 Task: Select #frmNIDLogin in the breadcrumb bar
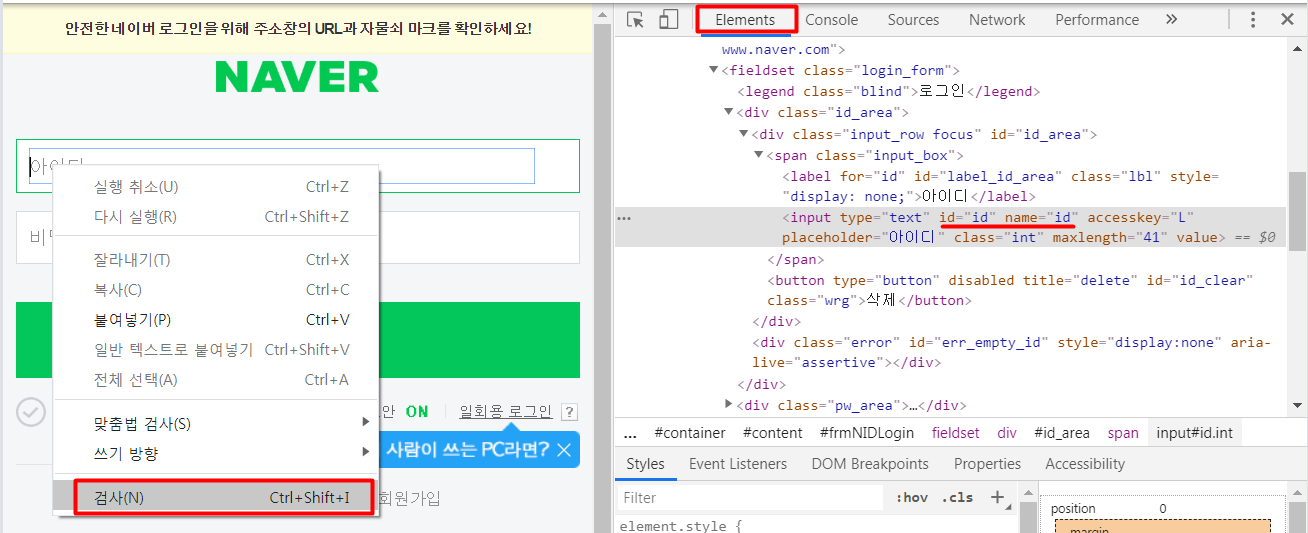pyautogui.click(x=866, y=433)
